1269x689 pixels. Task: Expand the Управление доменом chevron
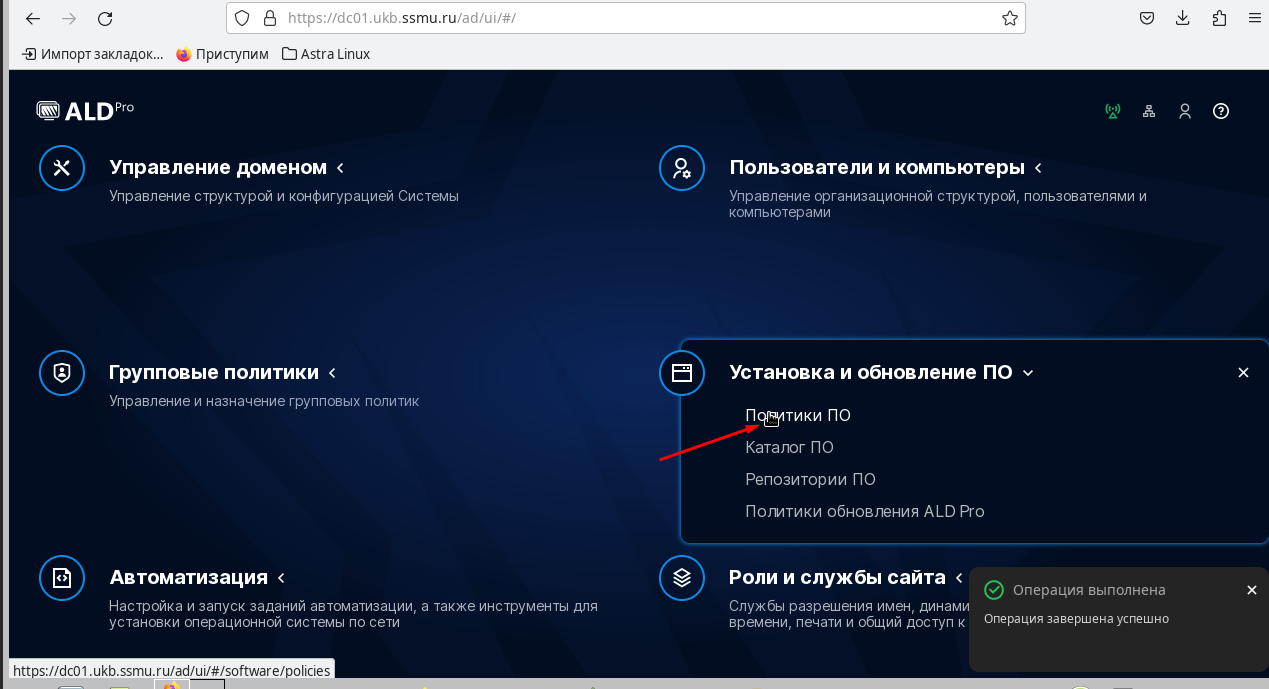tap(340, 167)
